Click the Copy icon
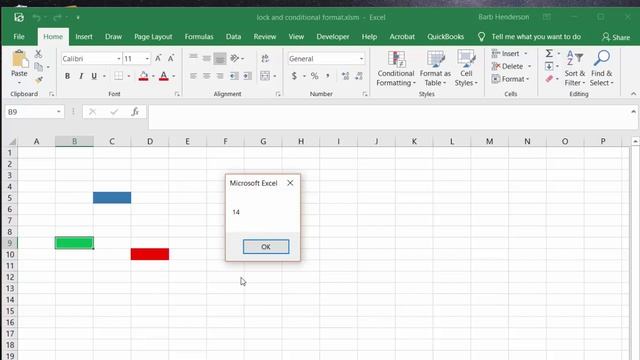640x360 pixels. tap(39, 67)
